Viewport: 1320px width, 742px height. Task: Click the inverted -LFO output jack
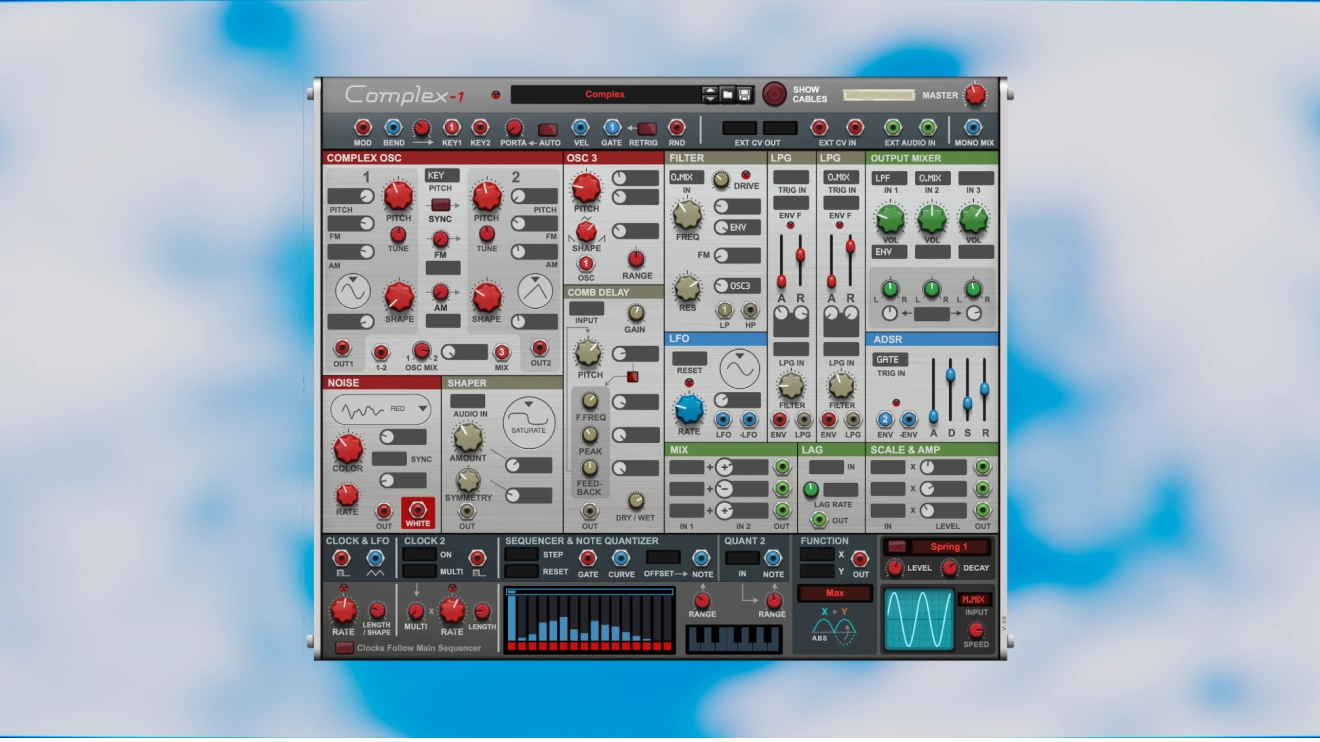[x=749, y=420]
